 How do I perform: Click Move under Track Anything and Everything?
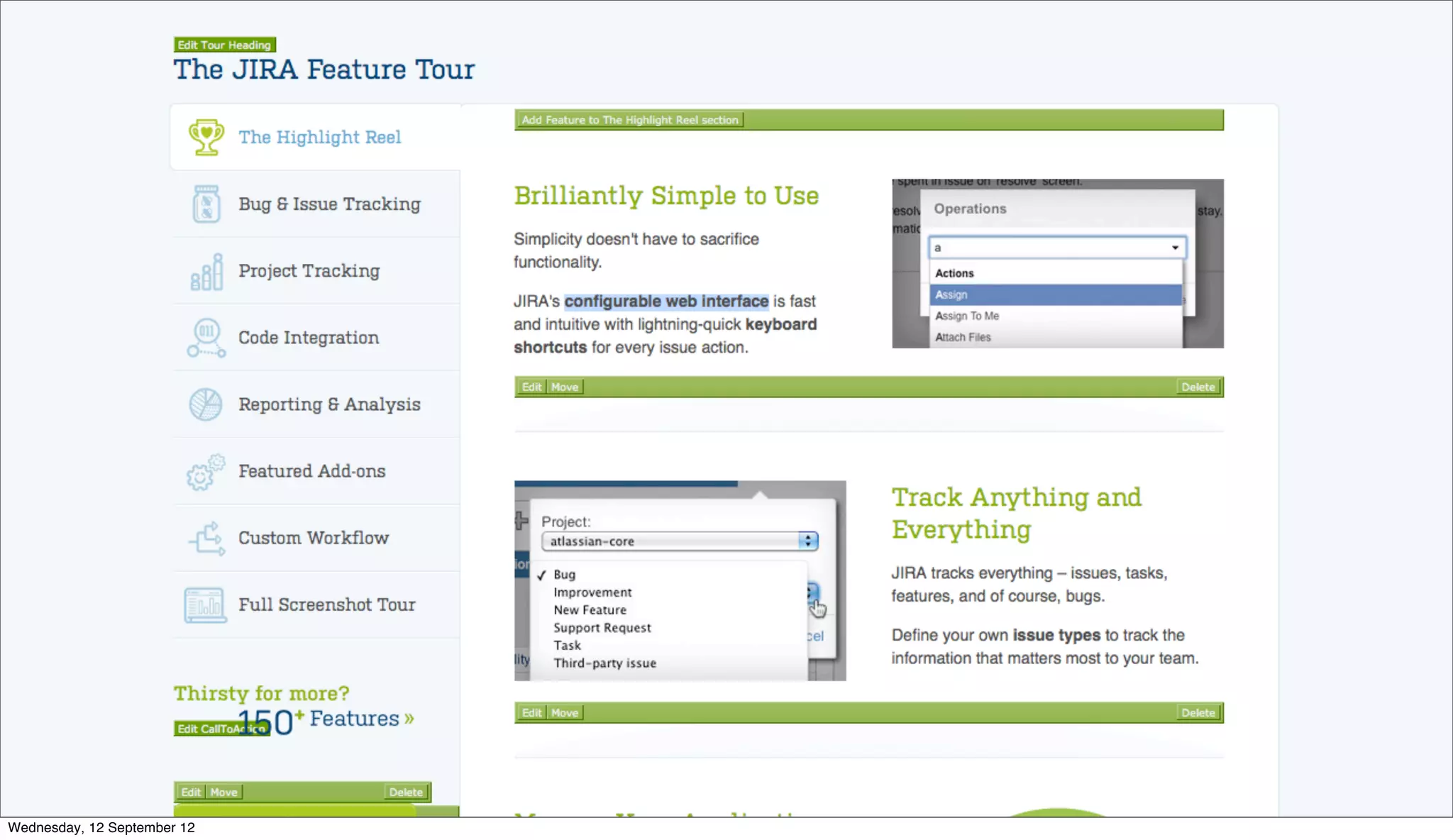[x=565, y=713]
